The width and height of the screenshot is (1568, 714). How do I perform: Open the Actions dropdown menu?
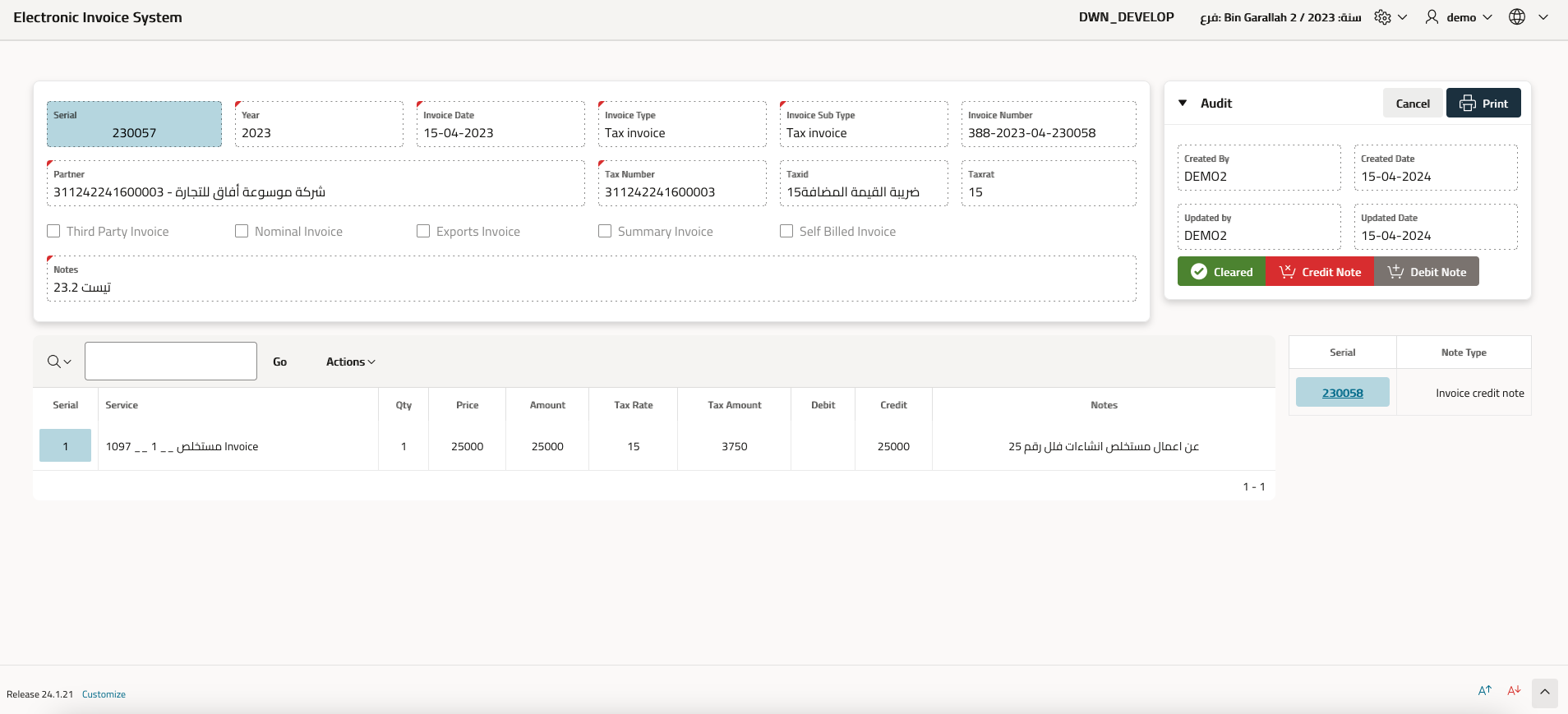coord(351,362)
